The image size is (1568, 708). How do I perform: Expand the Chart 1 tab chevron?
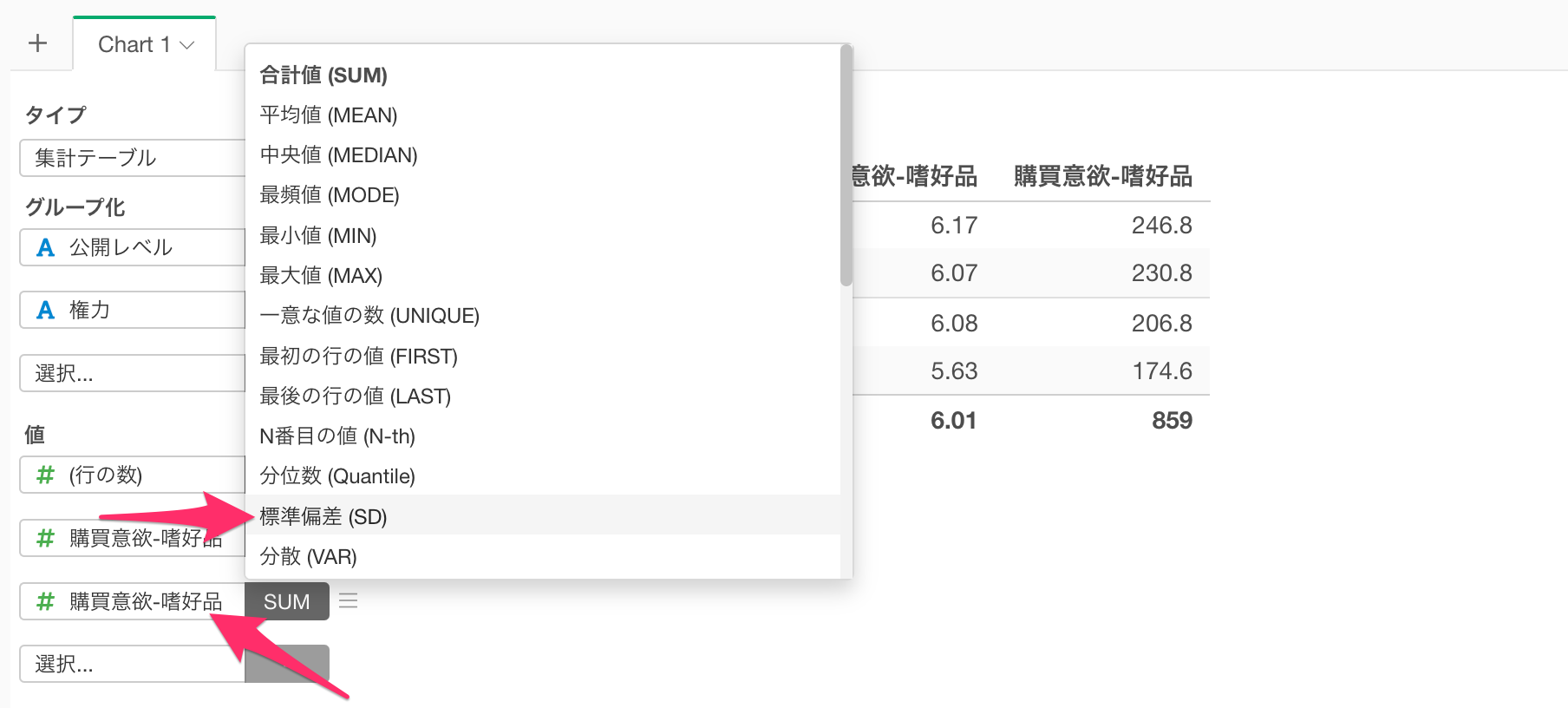tap(186, 45)
